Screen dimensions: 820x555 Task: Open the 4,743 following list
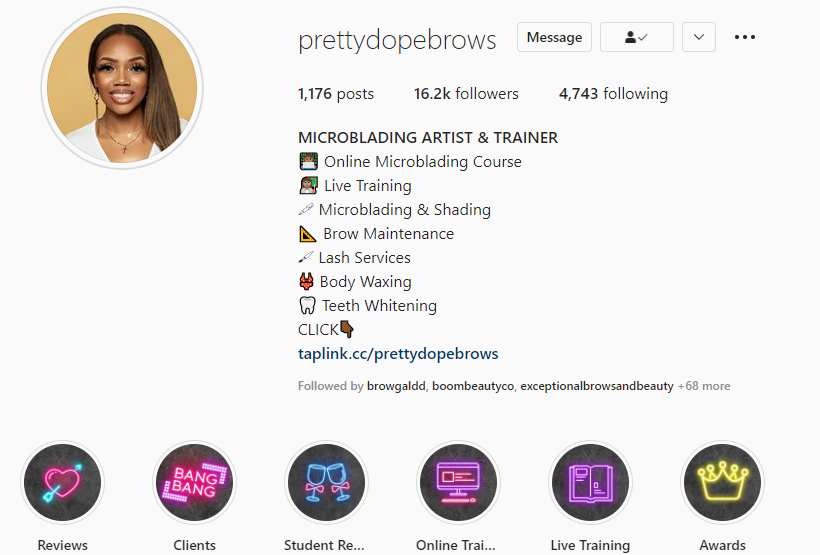[x=613, y=94]
